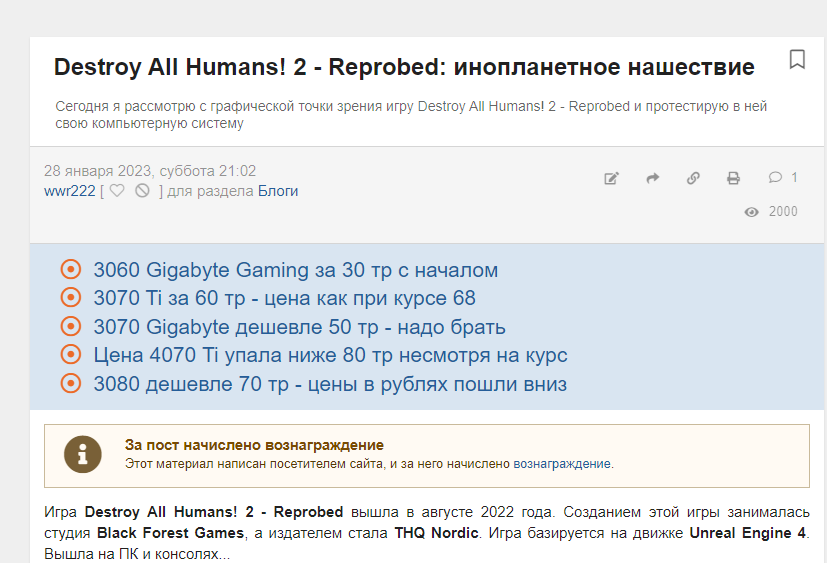827x563 pixels.
Task: Open the 3060 Gigabyte Gaming за 30 тр link
Action: (x=295, y=270)
